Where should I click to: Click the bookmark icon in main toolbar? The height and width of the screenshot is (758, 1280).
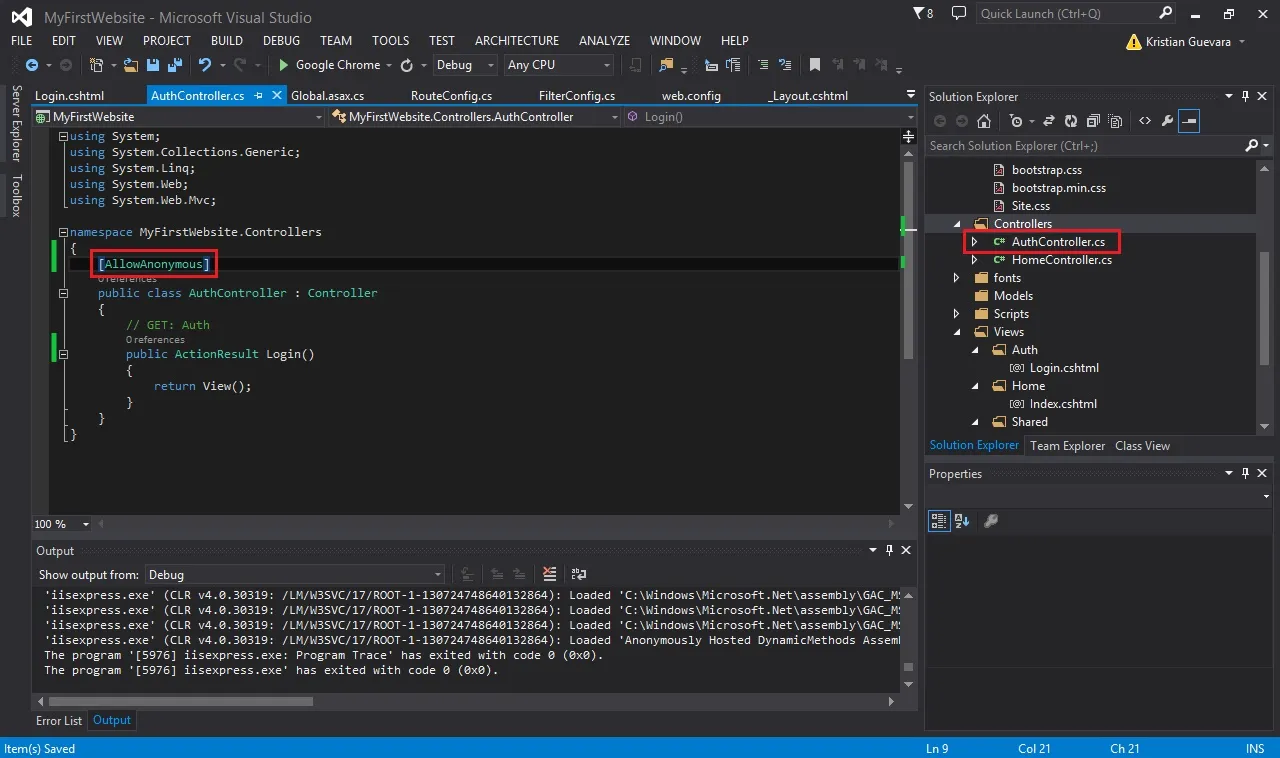(815, 65)
